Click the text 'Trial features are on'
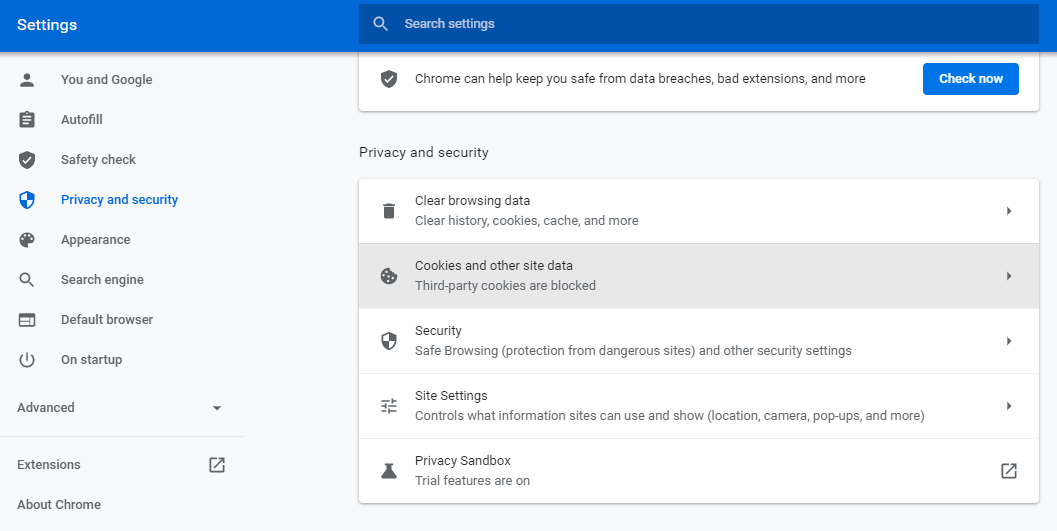This screenshot has height=531, width=1057. (473, 481)
